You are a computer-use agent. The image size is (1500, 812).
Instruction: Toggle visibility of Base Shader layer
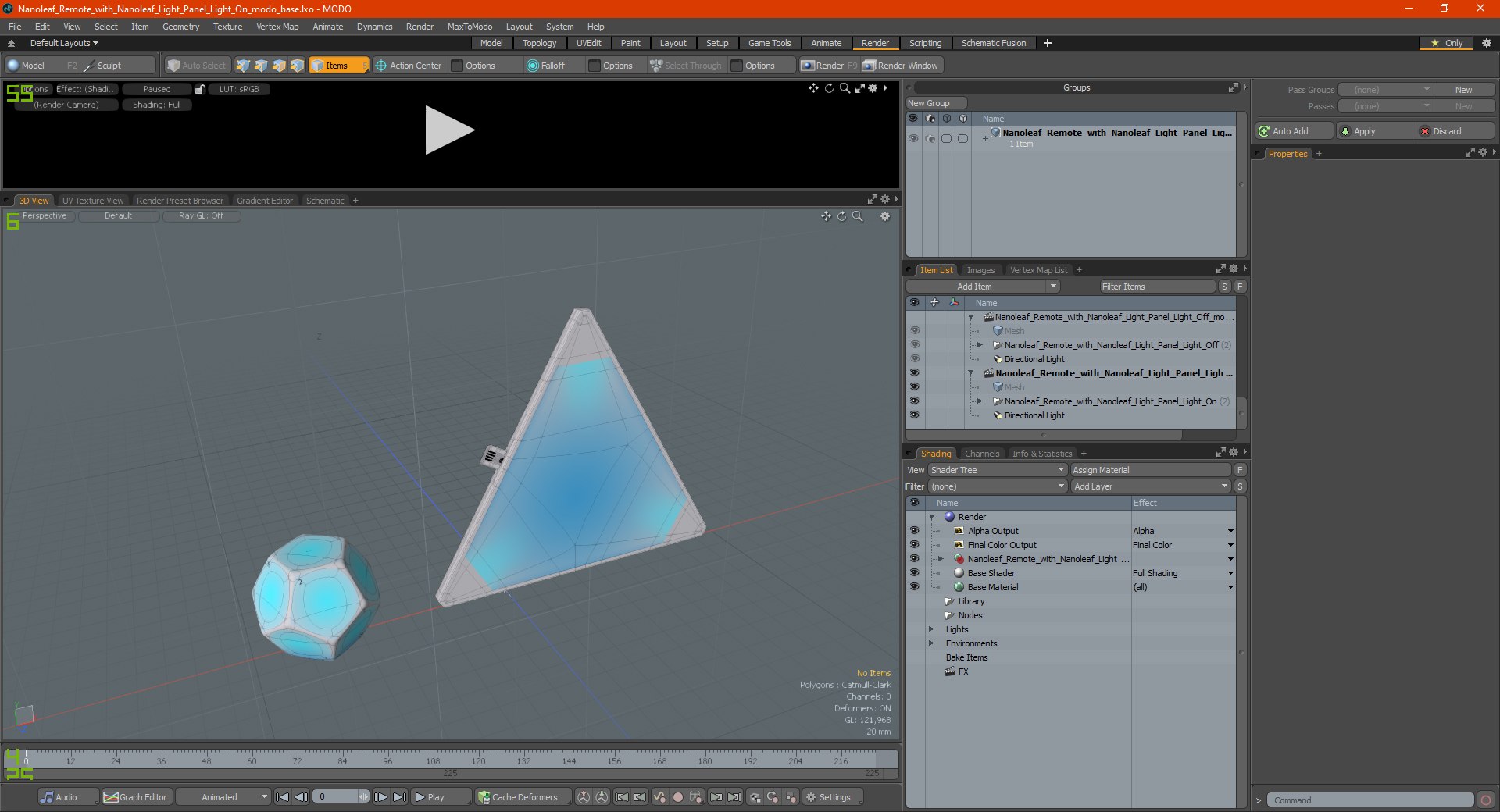coord(914,573)
